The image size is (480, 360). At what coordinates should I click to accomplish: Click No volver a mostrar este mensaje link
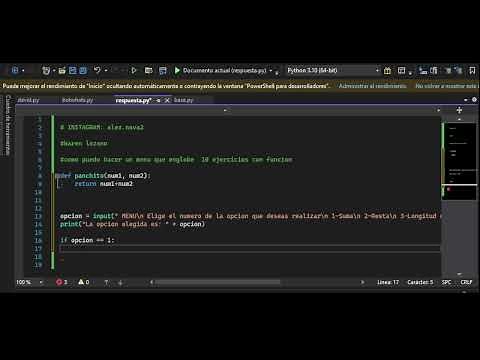pyautogui.click(x=447, y=86)
